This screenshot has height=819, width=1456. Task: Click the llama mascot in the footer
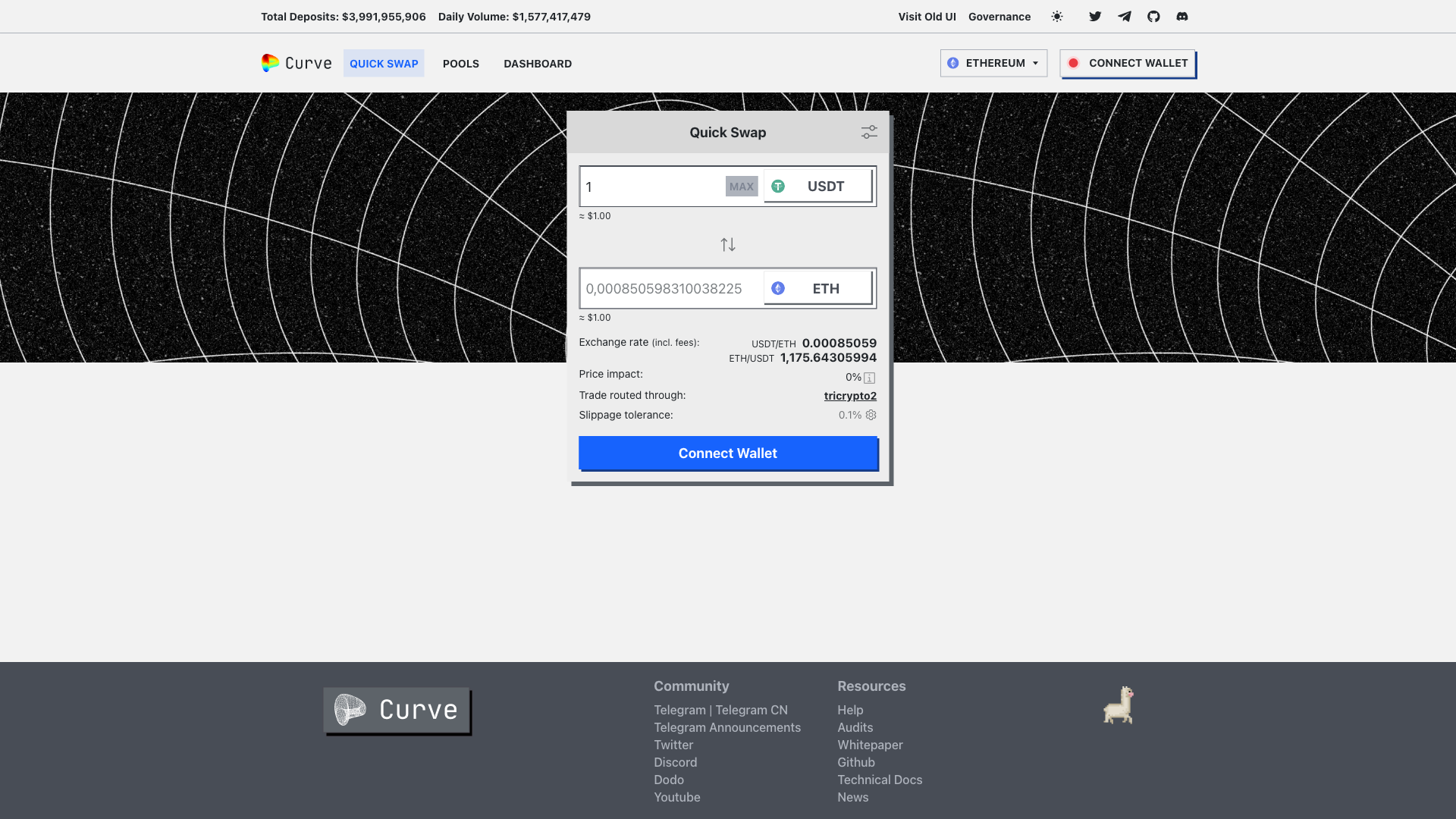(x=1119, y=705)
